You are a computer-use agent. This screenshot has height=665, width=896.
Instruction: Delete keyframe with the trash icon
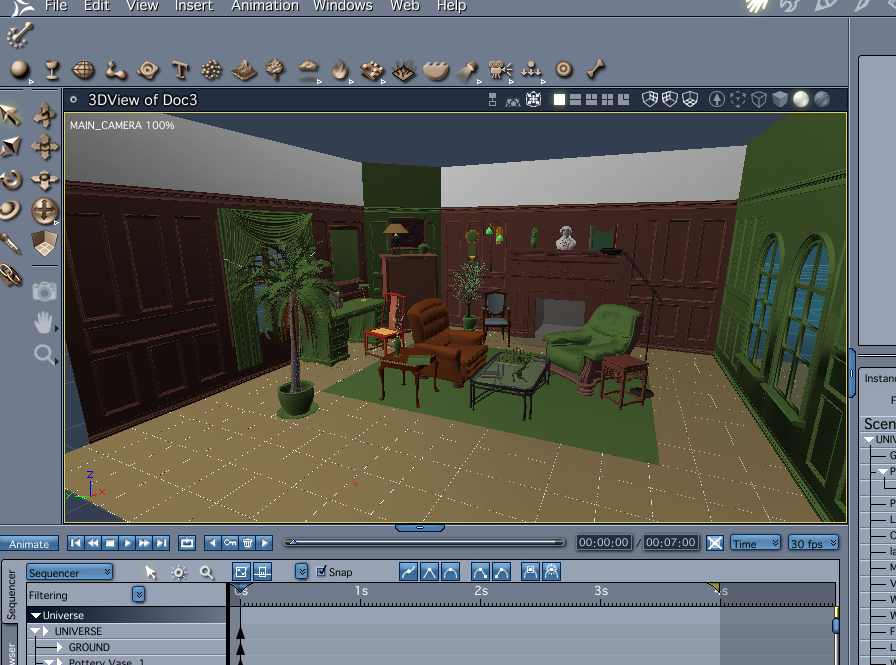click(247, 543)
